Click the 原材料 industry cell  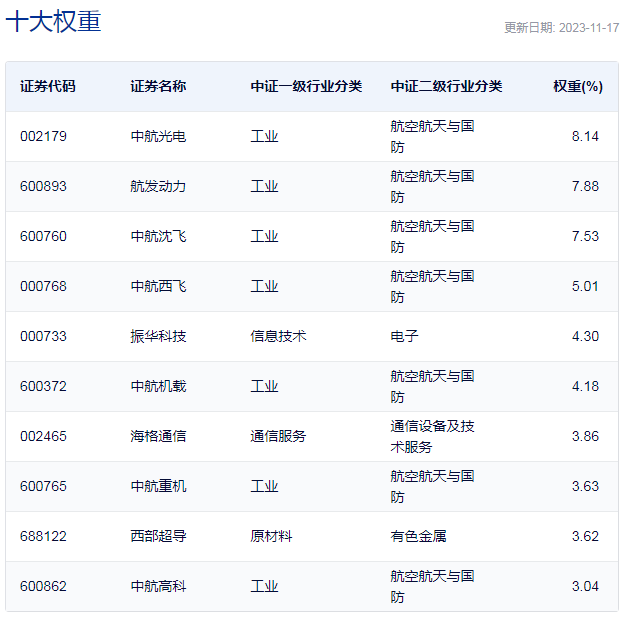point(271,536)
